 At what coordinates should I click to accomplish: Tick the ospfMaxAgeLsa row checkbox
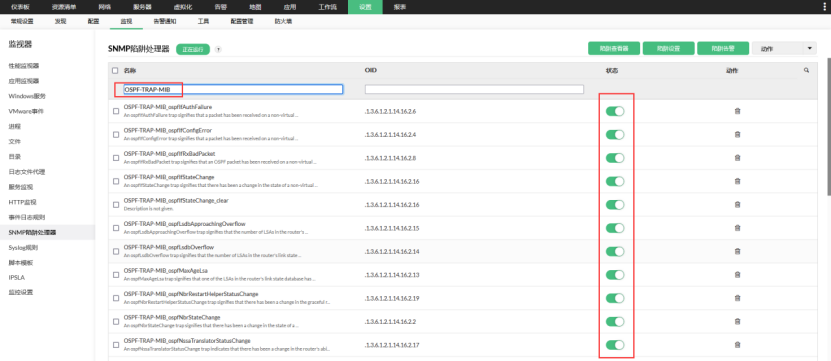116,275
